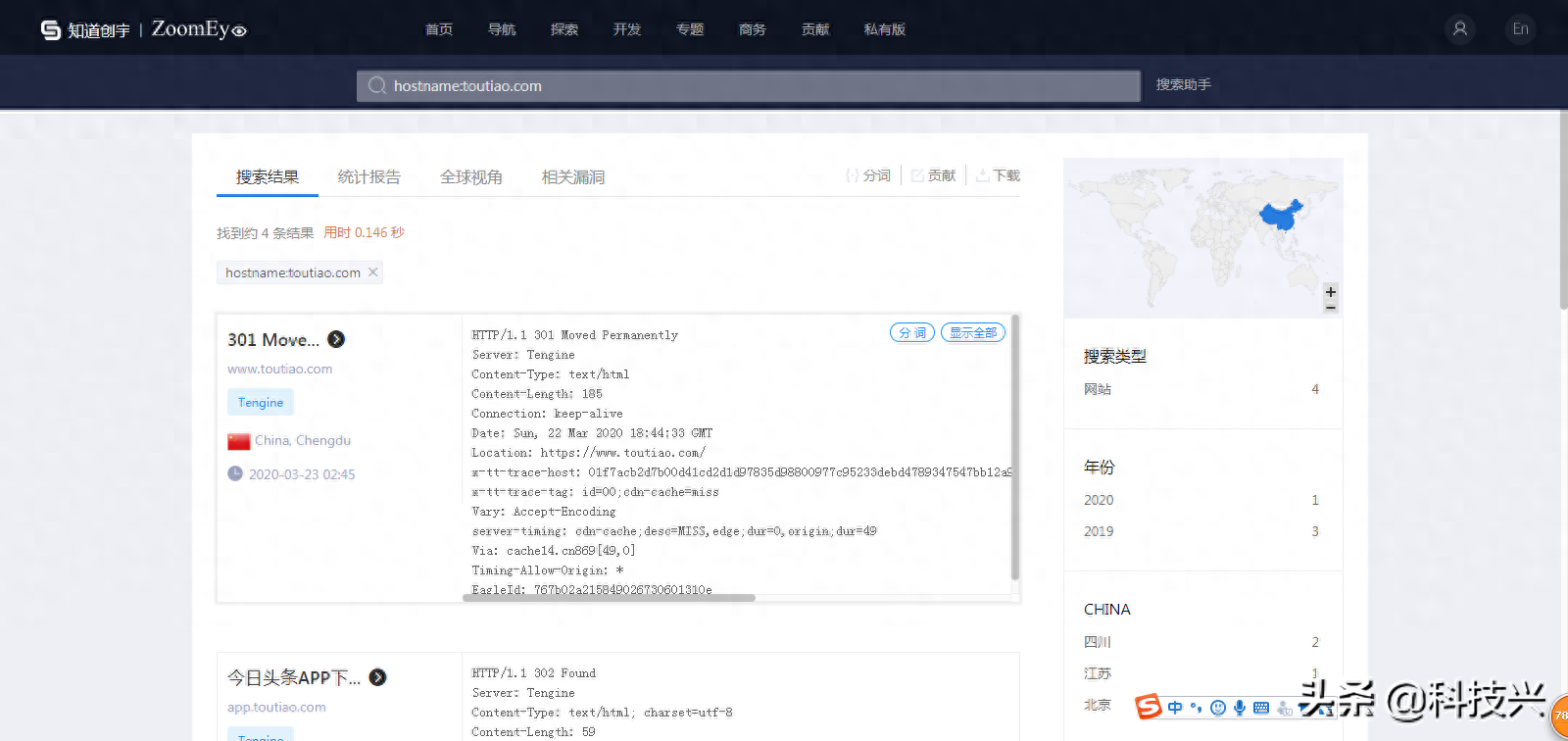The width and height of the screenshot is (1568, 741).
Task: Open the 今日头条APP下... result title
Action: [x=294, y=677]
